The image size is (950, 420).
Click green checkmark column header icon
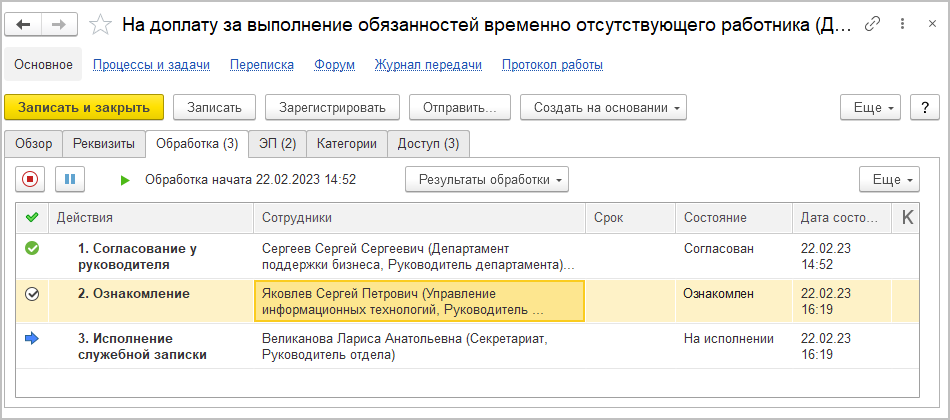(x=32, y=217)
